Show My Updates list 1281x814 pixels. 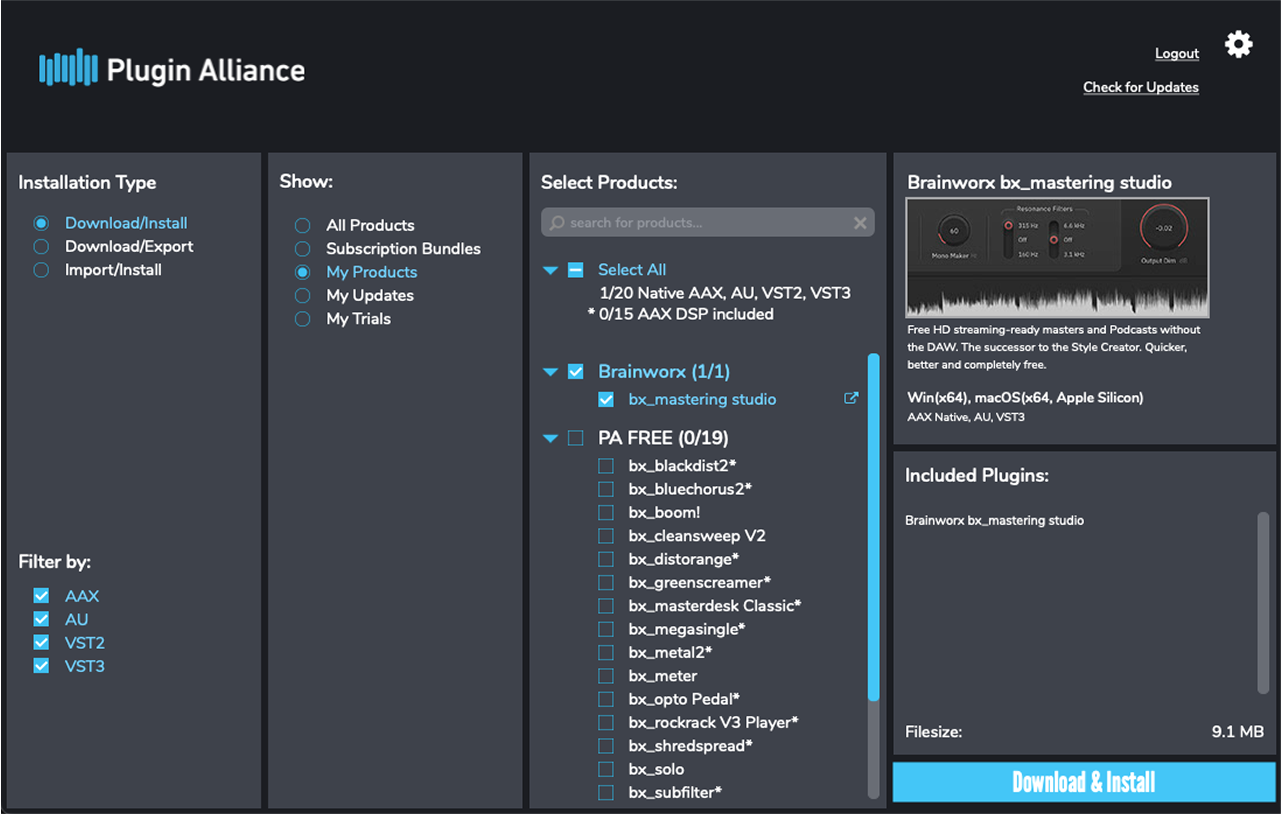pyautogui.click(x=302, y=296)
